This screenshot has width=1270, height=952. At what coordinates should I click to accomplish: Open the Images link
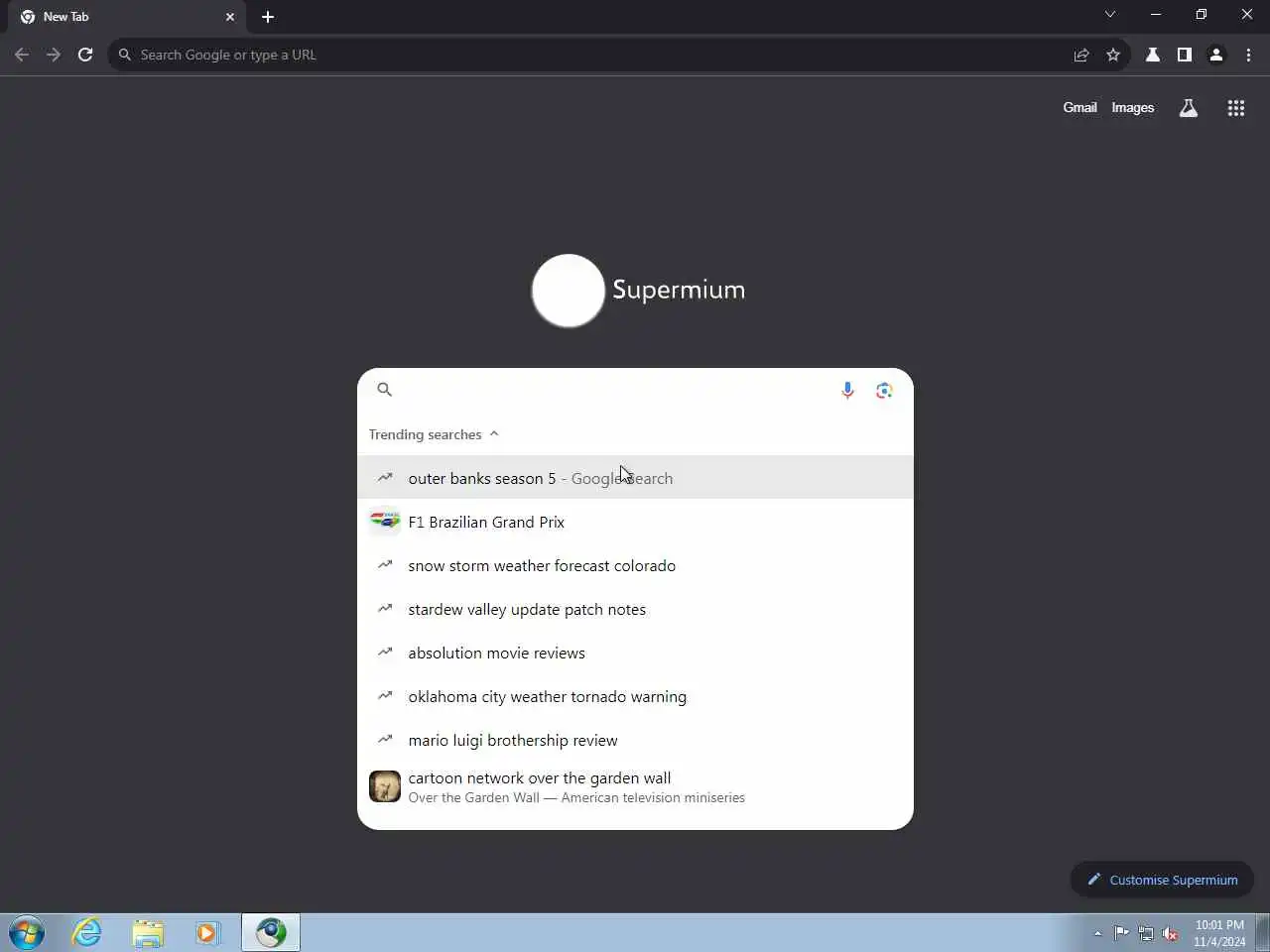1132,107
